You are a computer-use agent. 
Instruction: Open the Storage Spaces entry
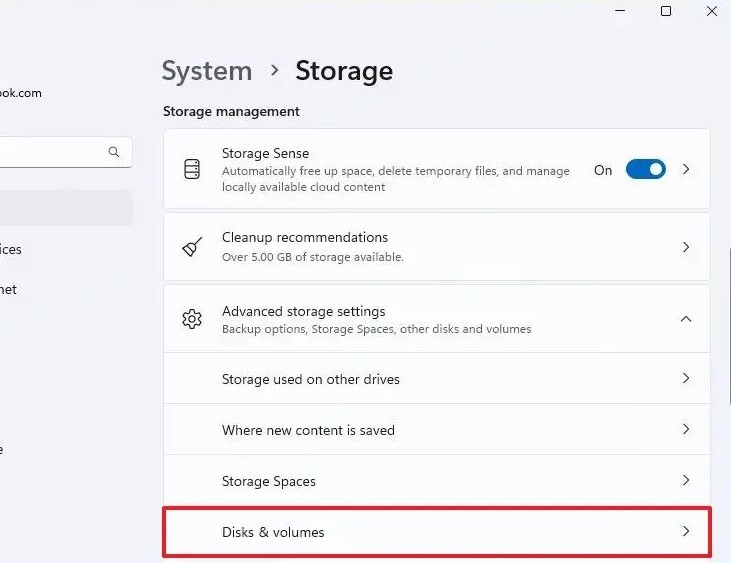pyautogui.click(x=269, y=481)
